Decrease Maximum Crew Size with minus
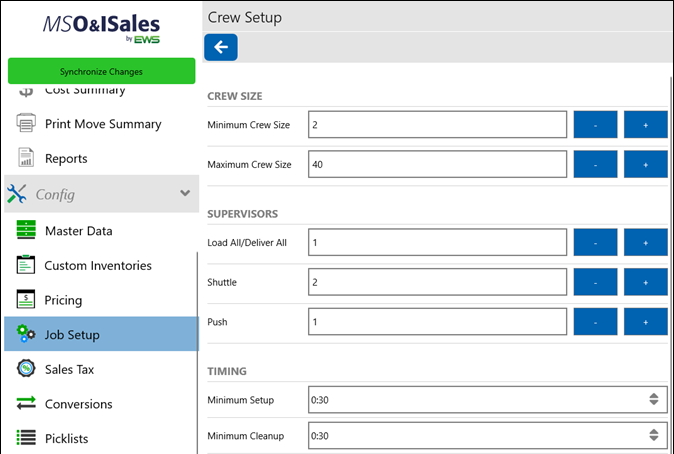This screenshot has width=674, height=454. click(x=595, y=164)
